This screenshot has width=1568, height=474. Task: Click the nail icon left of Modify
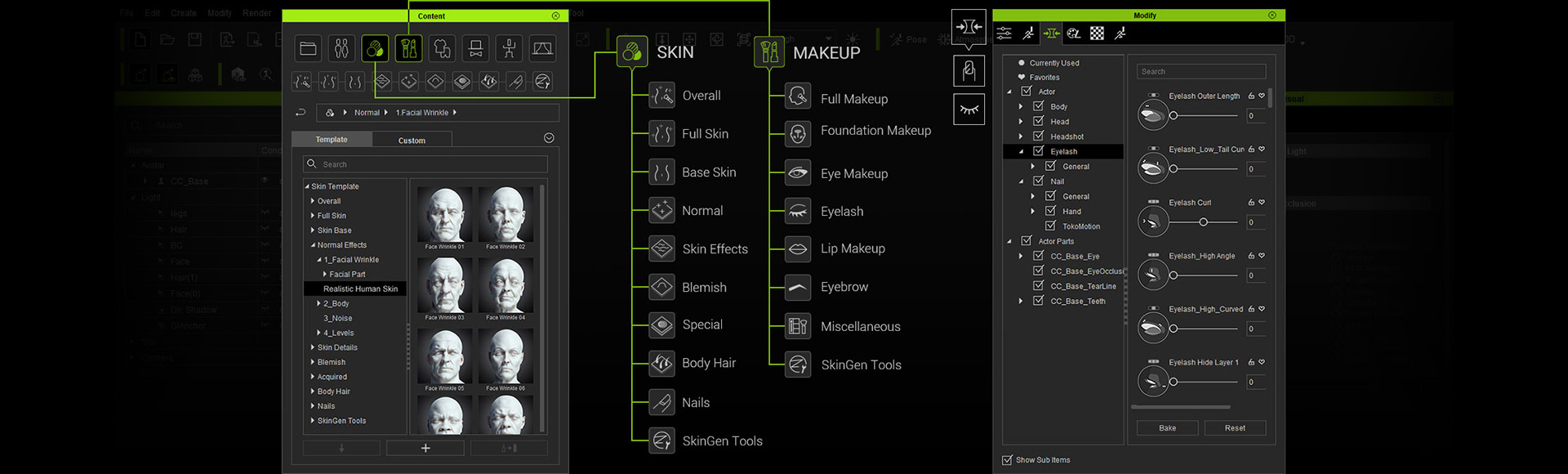(969, 71)
